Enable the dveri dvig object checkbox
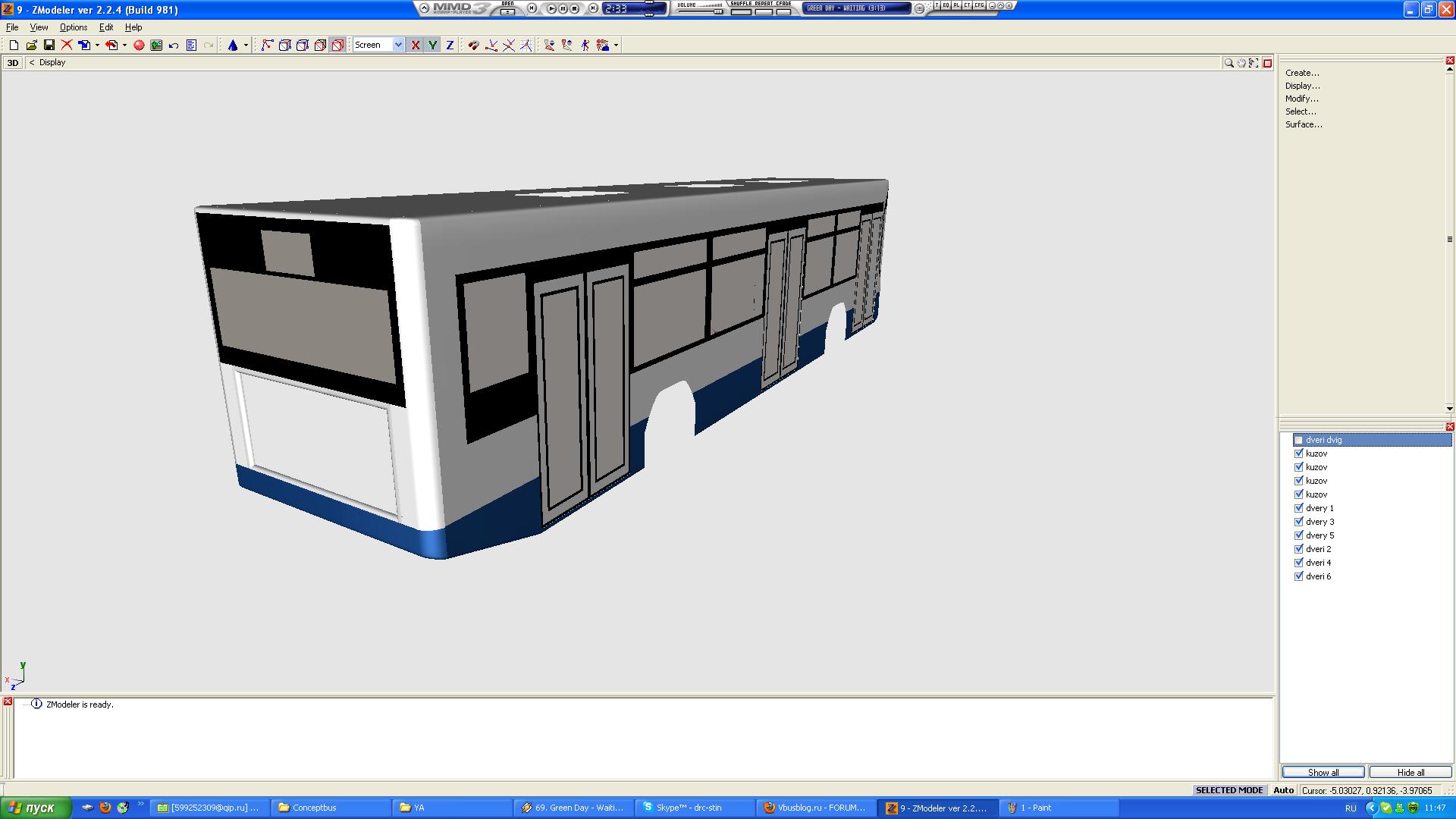This screenshot has height=819, width=1456. 1298,440
